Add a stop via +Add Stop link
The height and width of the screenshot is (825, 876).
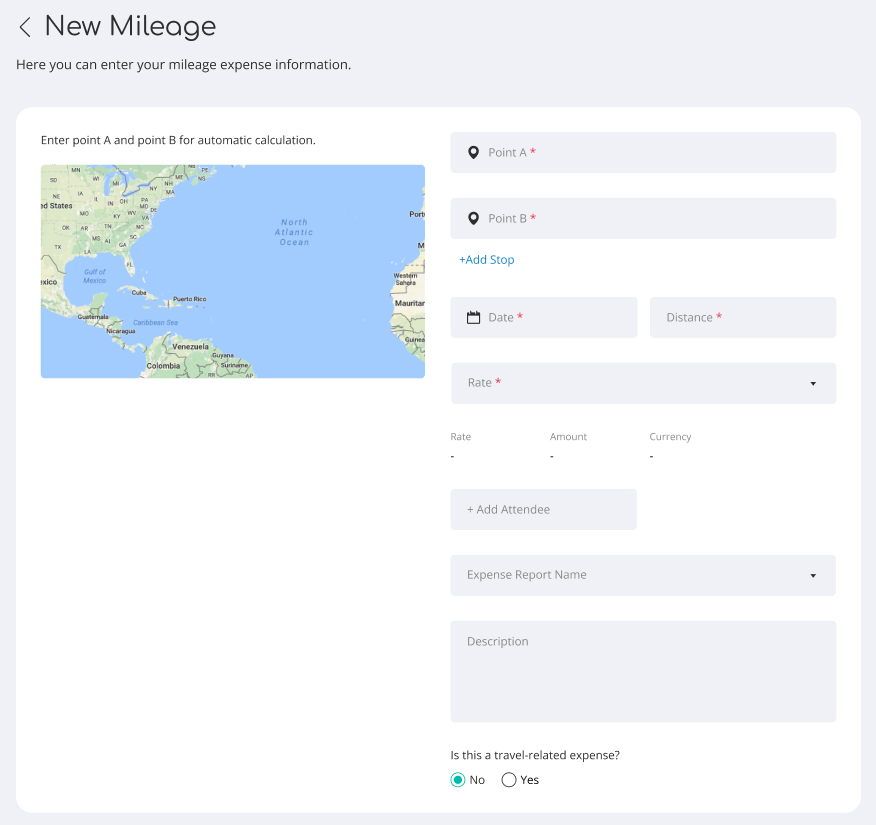[487, 260]
